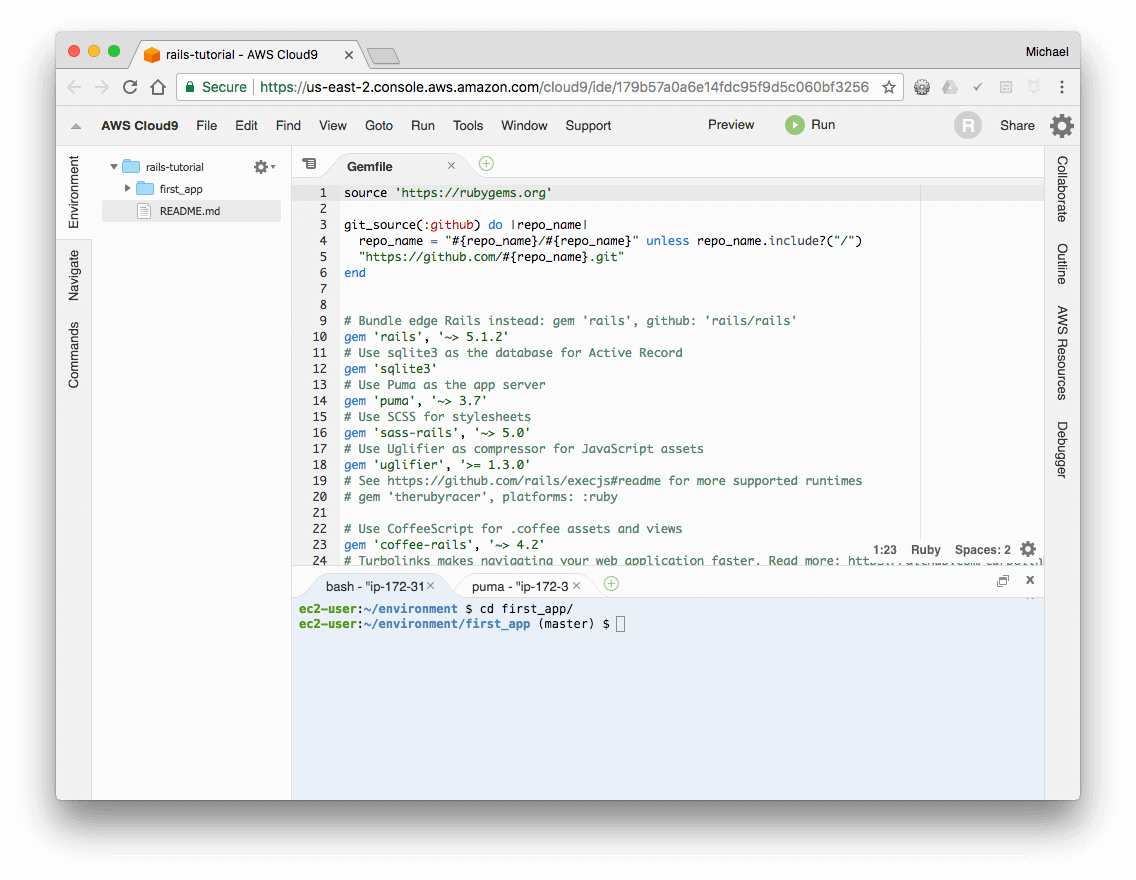Collapse the rails-tutorial folder
The image size is (1136, 880).
(114, 167)
